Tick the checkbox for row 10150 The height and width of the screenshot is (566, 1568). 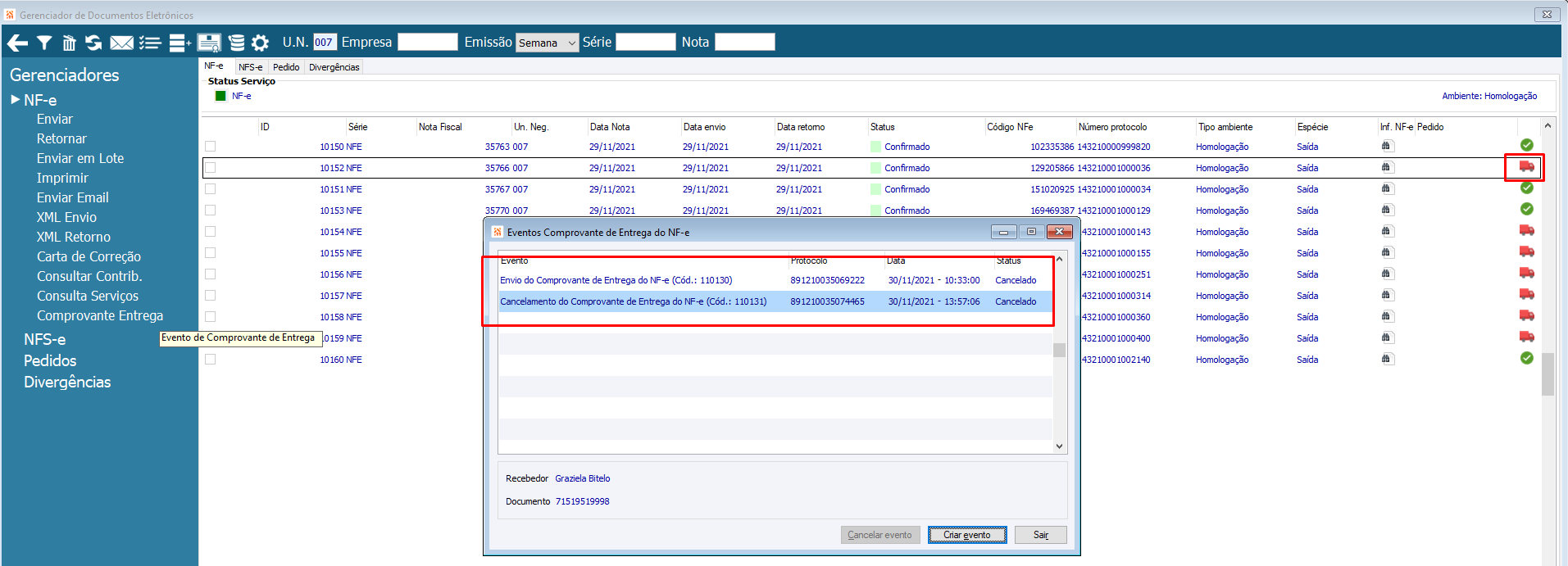pyautogui.click(x=211, y=147)
